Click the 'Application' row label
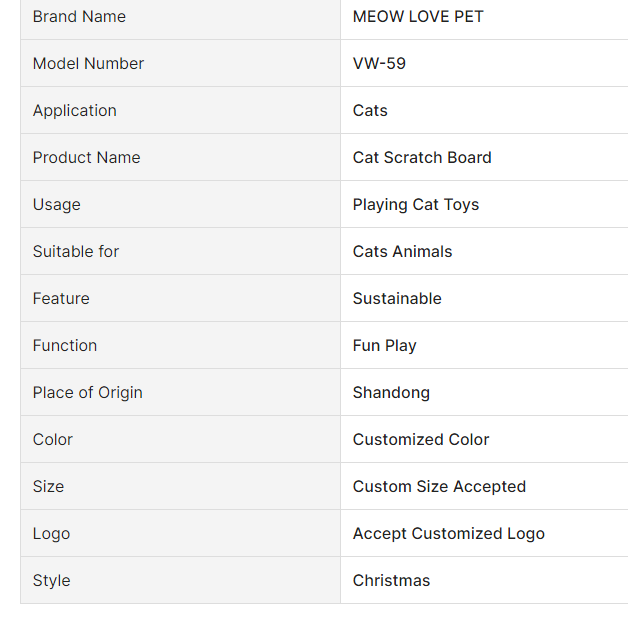Image resolution: width=628 pixels, height=624 pixels. point(74,110)
